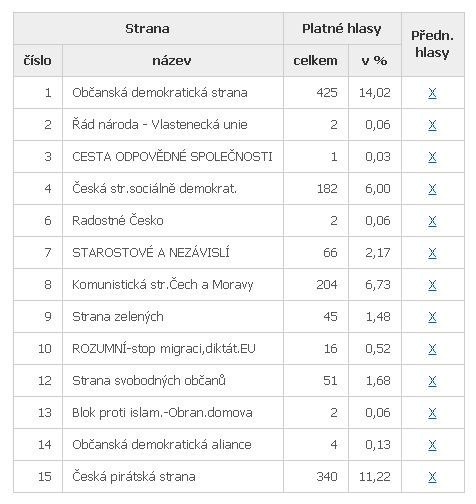This screenshot has height=504, width=476.
Task: Select the 425 votes cell
Action: click(316, 93)
